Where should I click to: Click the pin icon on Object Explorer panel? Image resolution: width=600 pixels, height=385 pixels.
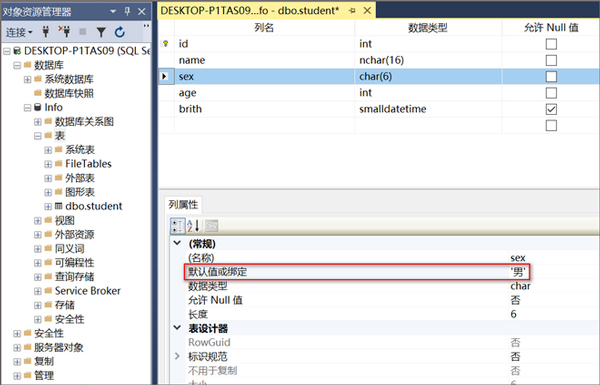127,11
